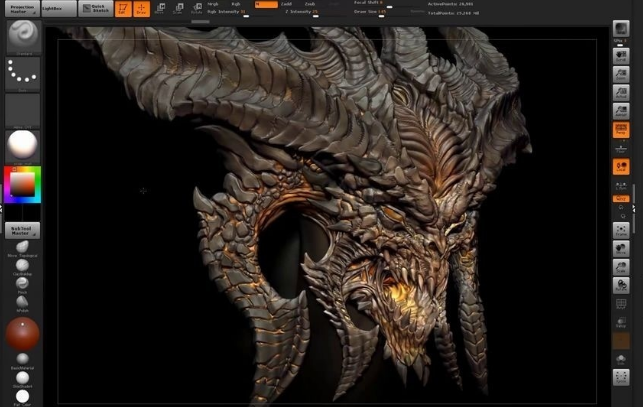
Task: Choose the Flat Color material
Action: [23, 398]
